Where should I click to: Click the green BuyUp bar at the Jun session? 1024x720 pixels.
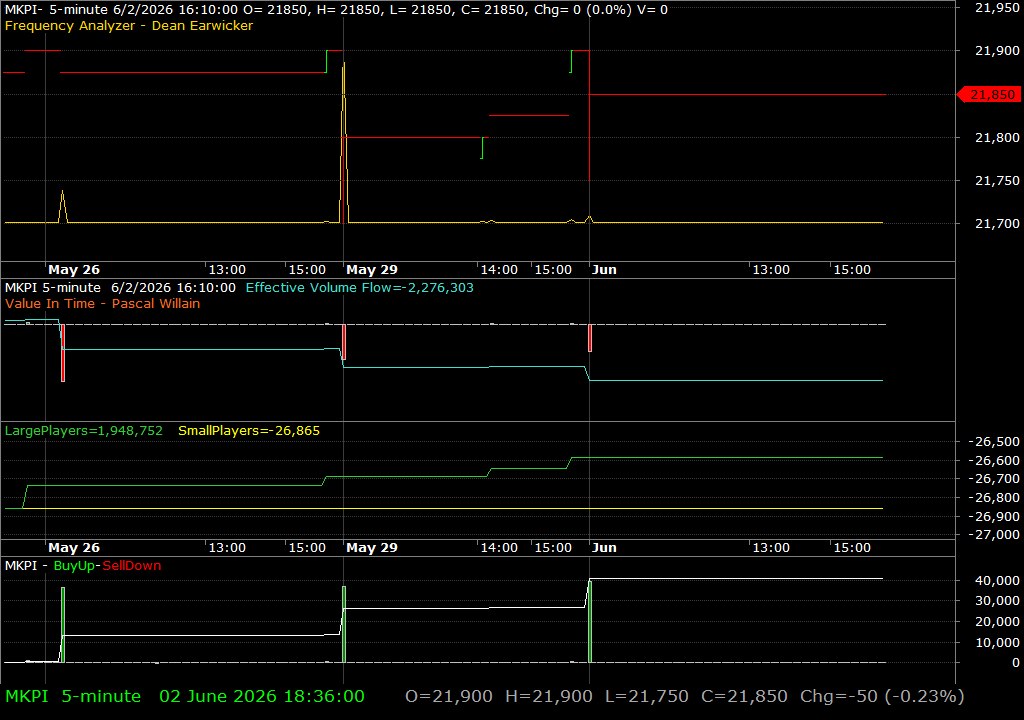[x=590, y=620]
